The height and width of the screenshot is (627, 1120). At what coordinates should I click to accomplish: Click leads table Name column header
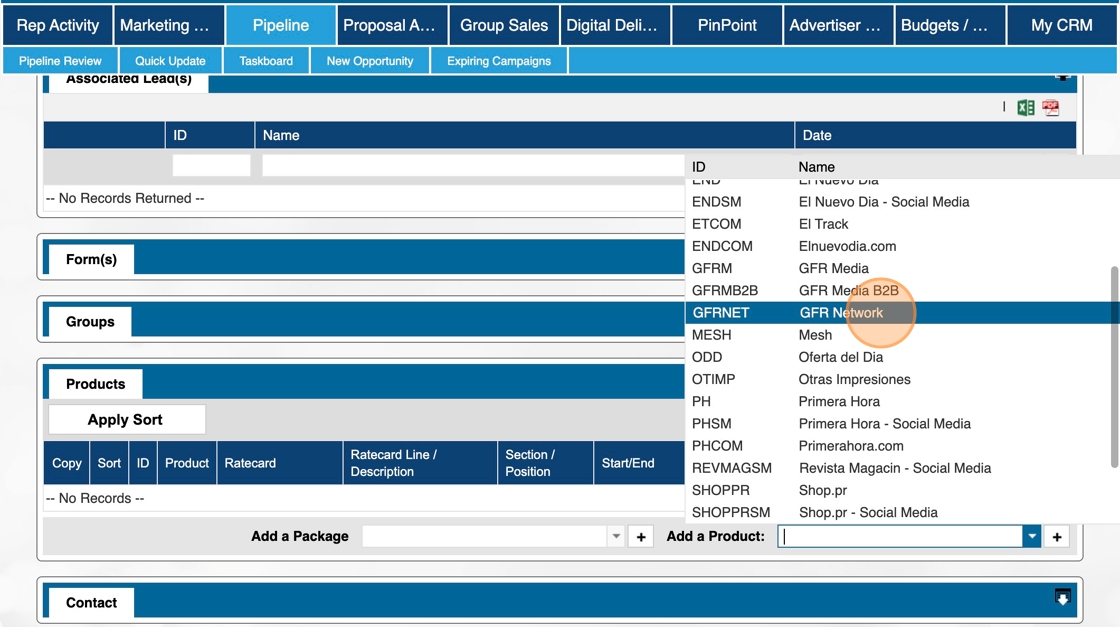tap(524, 135)
